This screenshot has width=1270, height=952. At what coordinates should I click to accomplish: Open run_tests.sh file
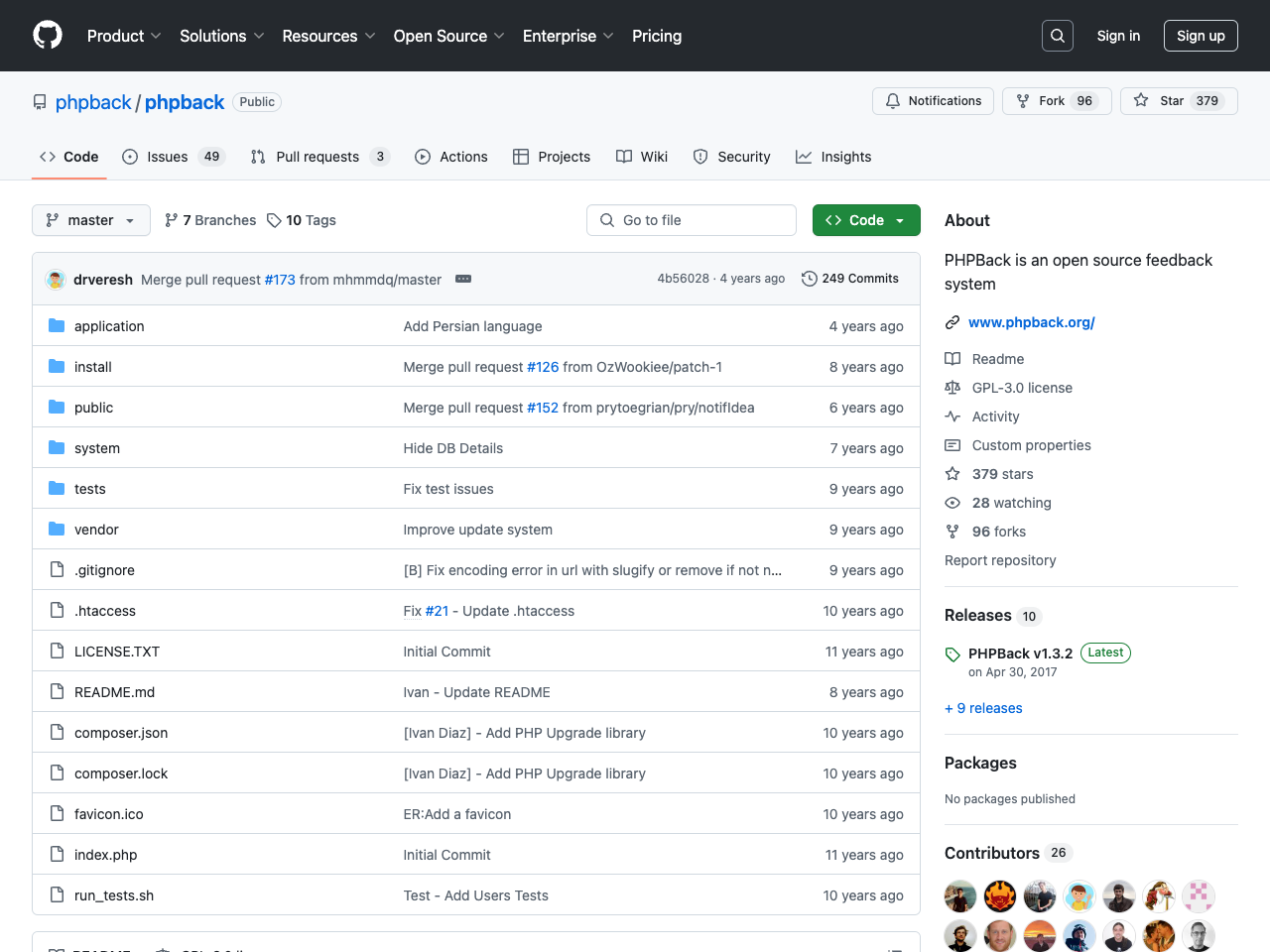pyautogui.click(x=114, y=895)
